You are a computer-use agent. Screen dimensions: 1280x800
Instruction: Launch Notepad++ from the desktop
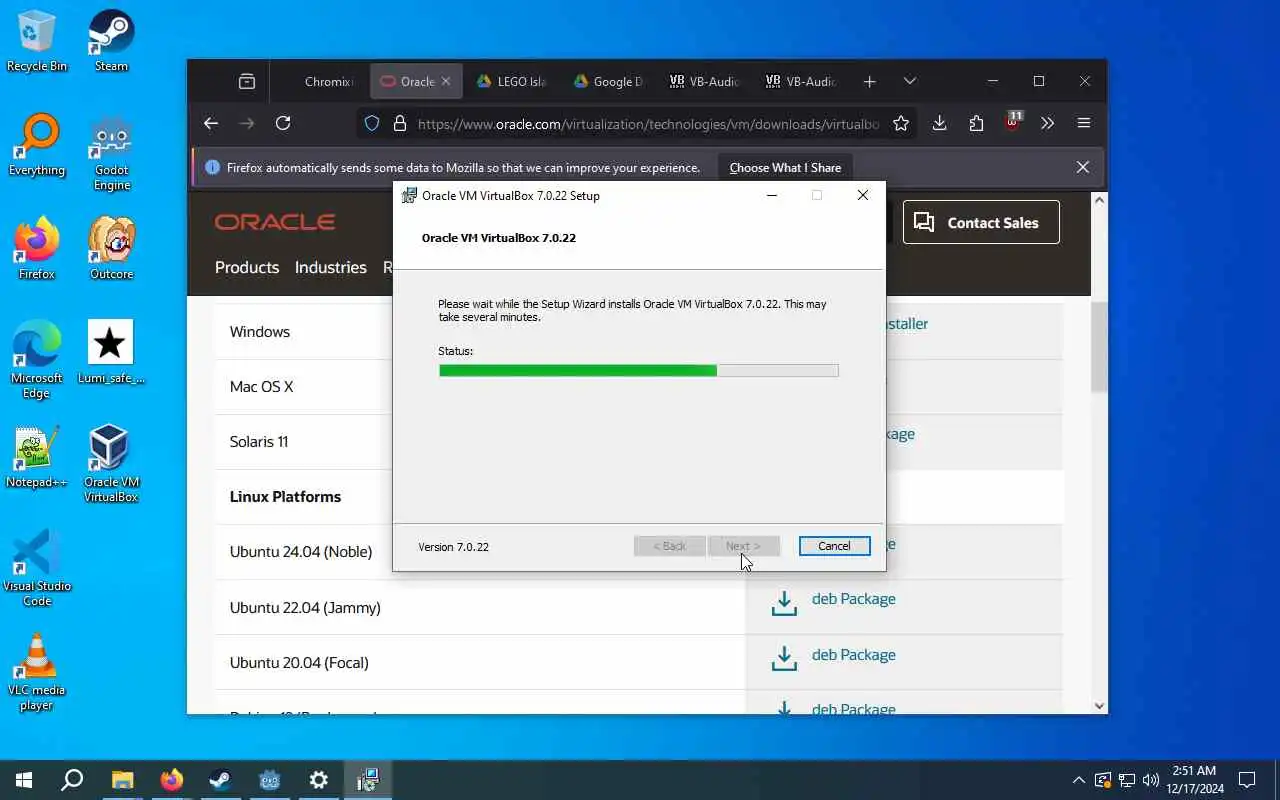[37, 457]
